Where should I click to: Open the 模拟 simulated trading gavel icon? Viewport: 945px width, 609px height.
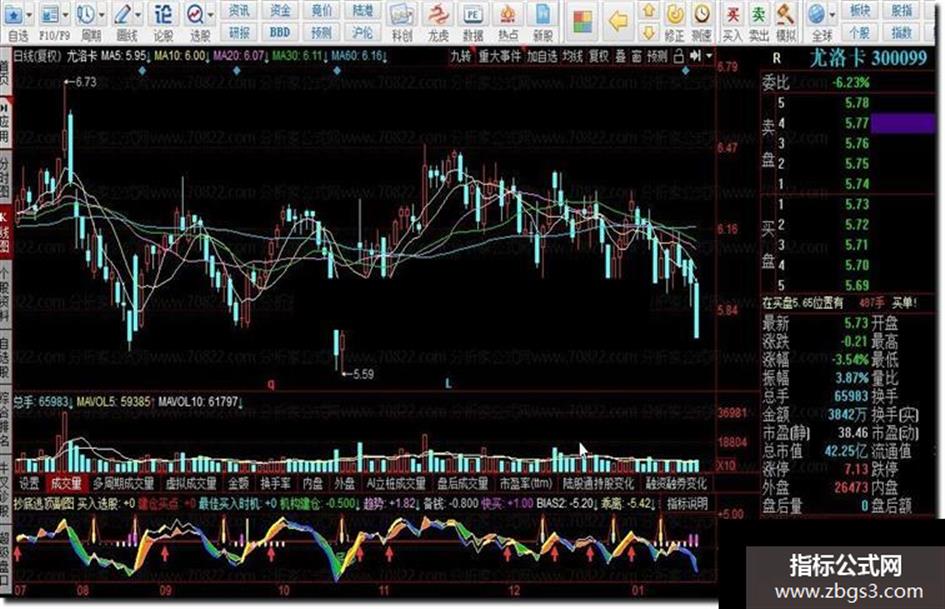point(785,14)
